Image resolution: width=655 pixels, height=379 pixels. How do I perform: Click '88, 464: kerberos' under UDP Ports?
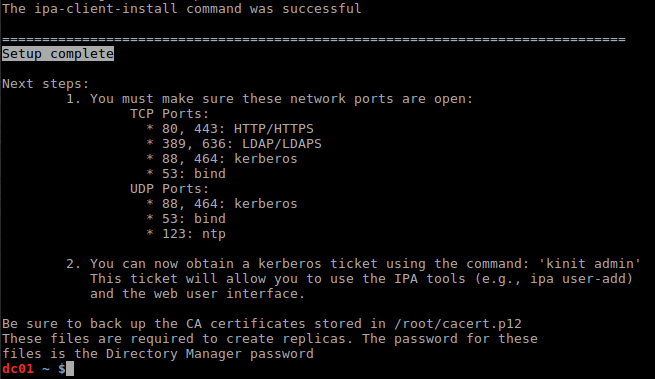[222, 203]
